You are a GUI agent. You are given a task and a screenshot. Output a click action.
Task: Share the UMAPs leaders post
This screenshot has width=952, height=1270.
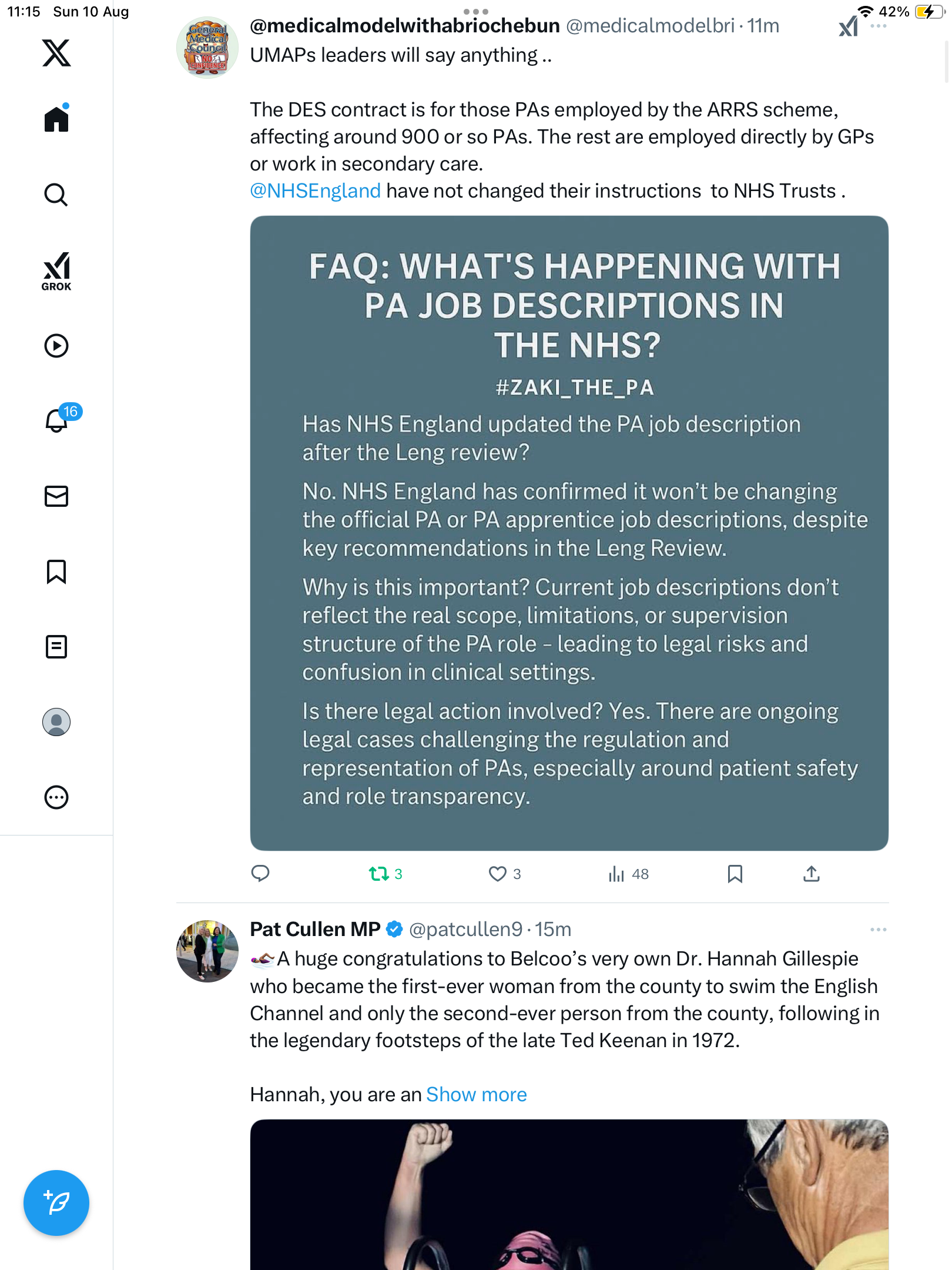[811, 874]
